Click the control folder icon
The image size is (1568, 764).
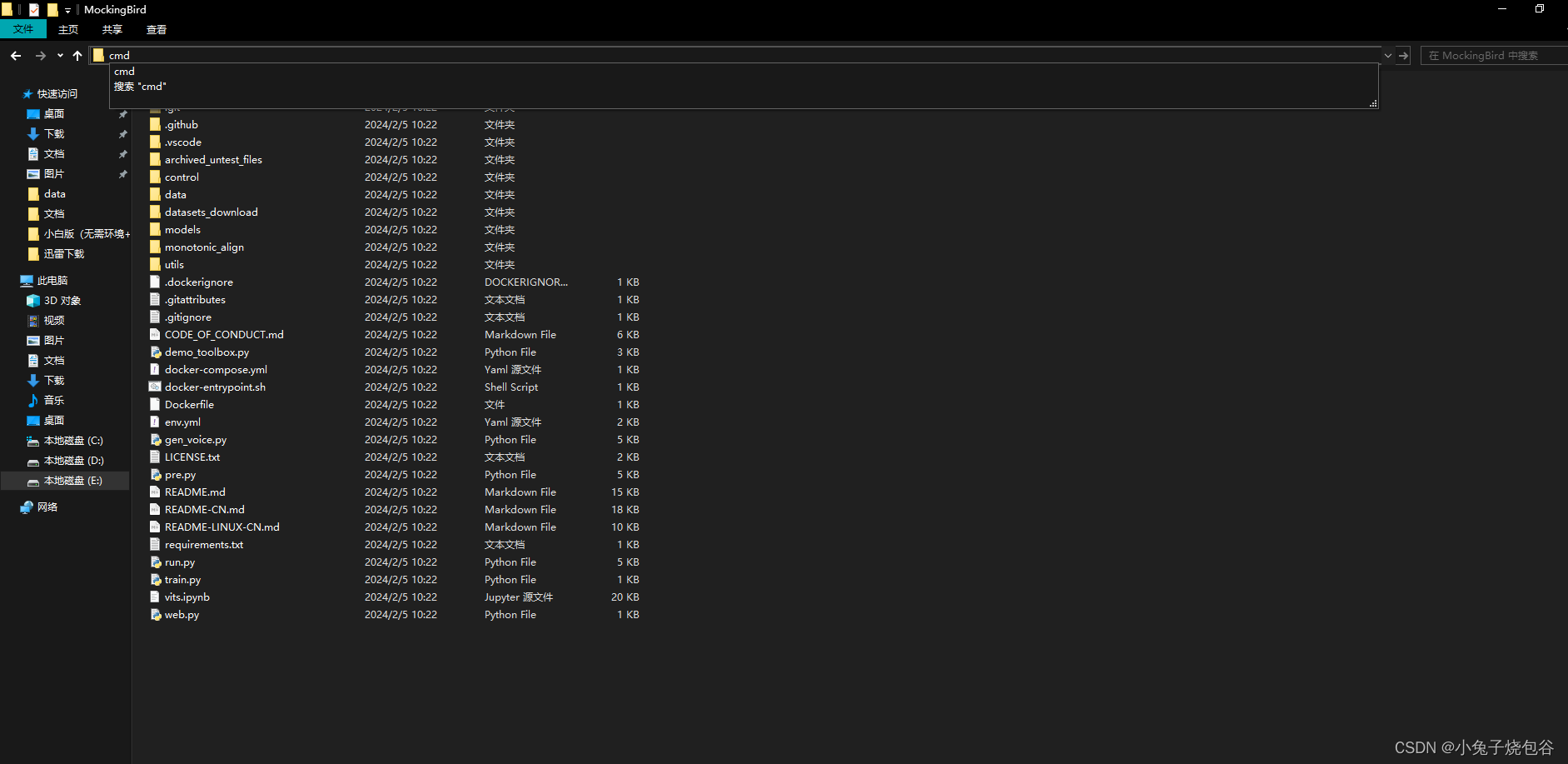coord(155,177)
